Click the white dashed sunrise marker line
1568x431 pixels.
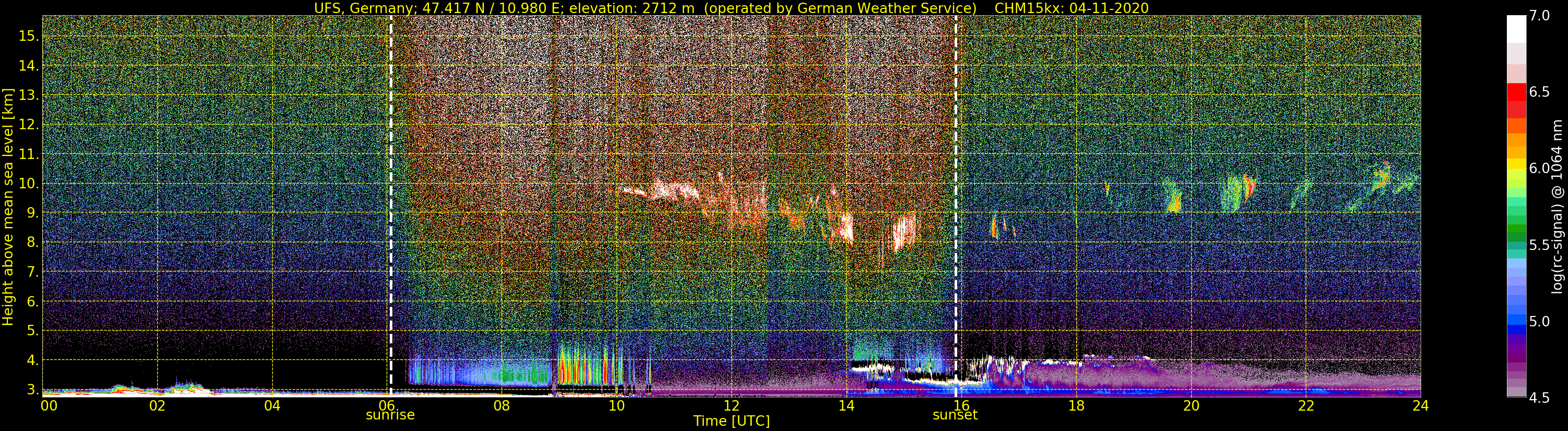tap(390, 206)
